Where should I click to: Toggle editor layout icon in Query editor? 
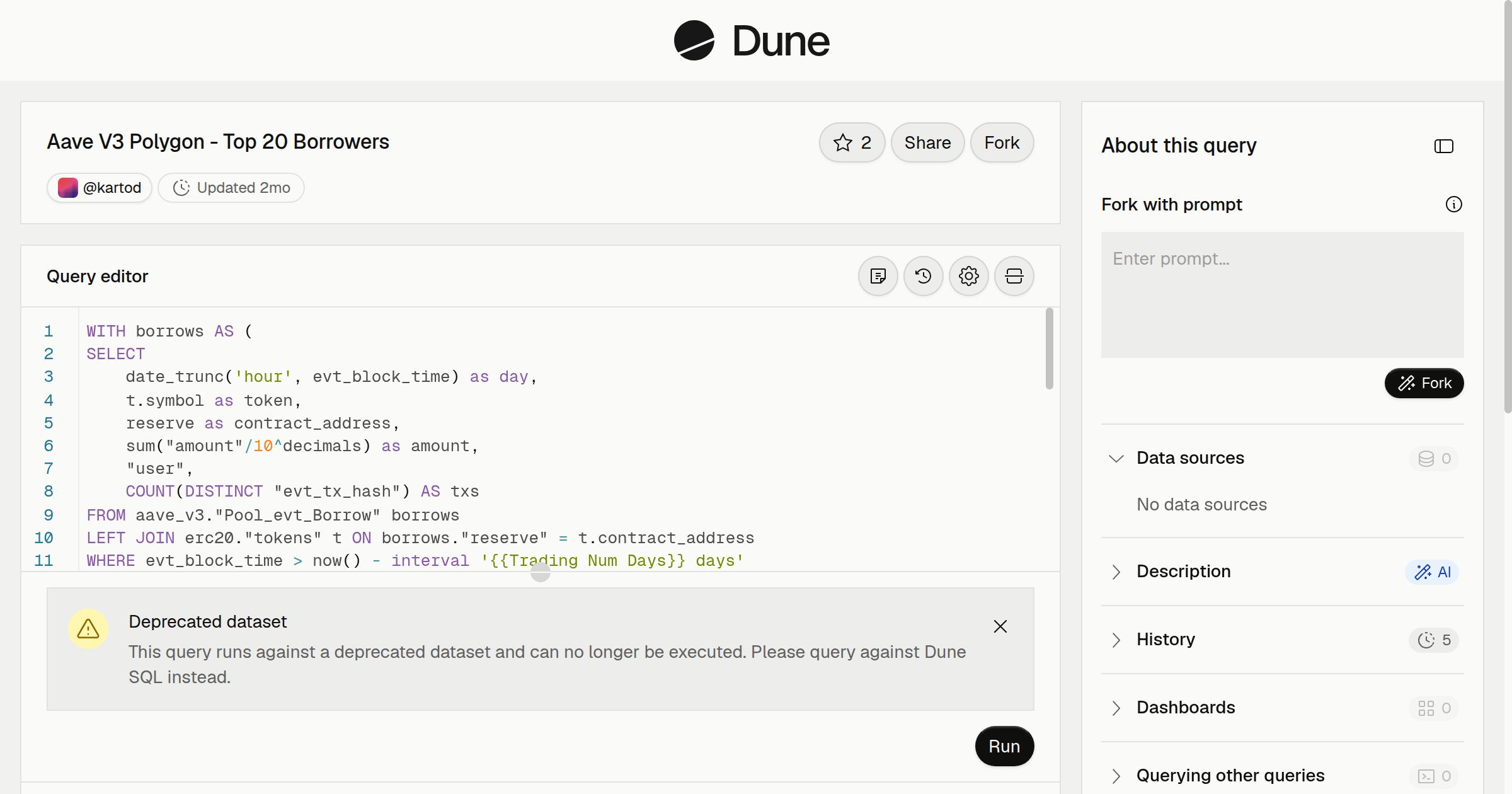click(1014, 276)
